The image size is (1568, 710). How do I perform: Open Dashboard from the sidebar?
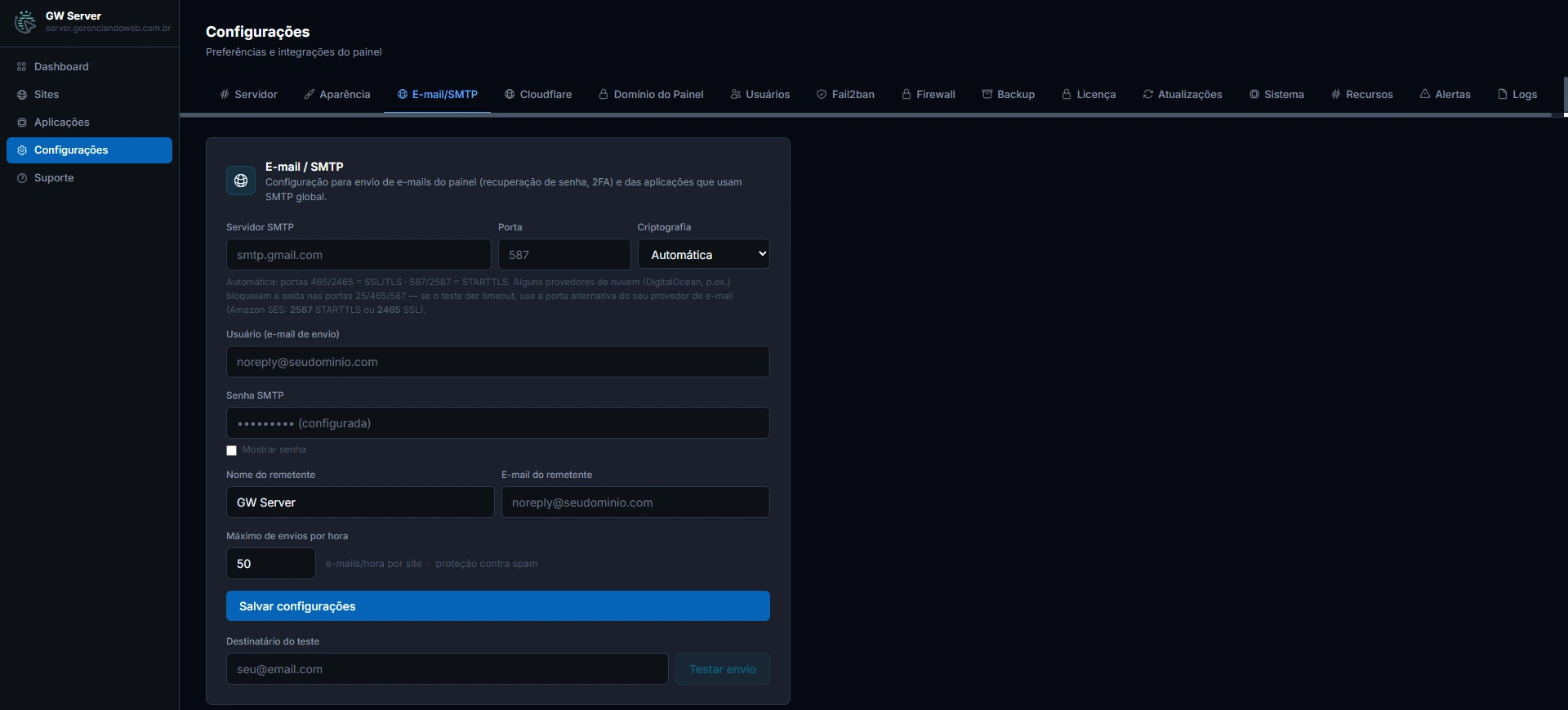coord(89,67)
